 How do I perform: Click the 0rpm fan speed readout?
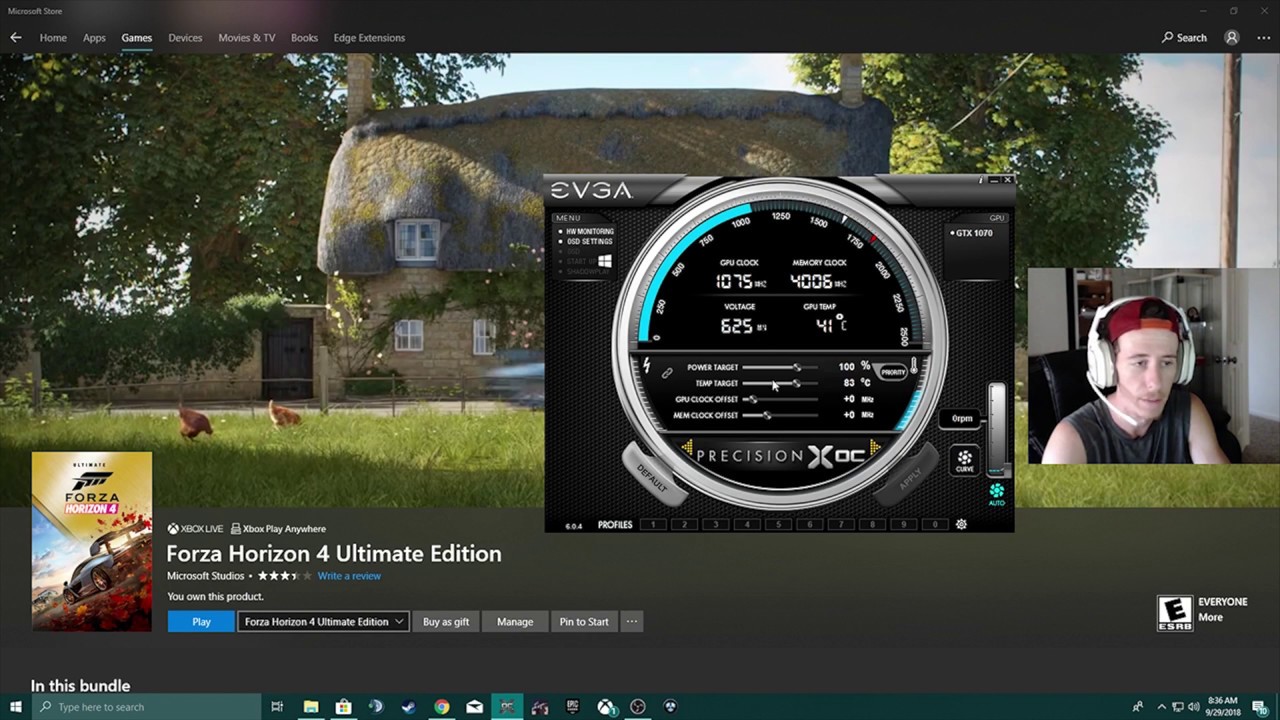click(x=962, y=418)
